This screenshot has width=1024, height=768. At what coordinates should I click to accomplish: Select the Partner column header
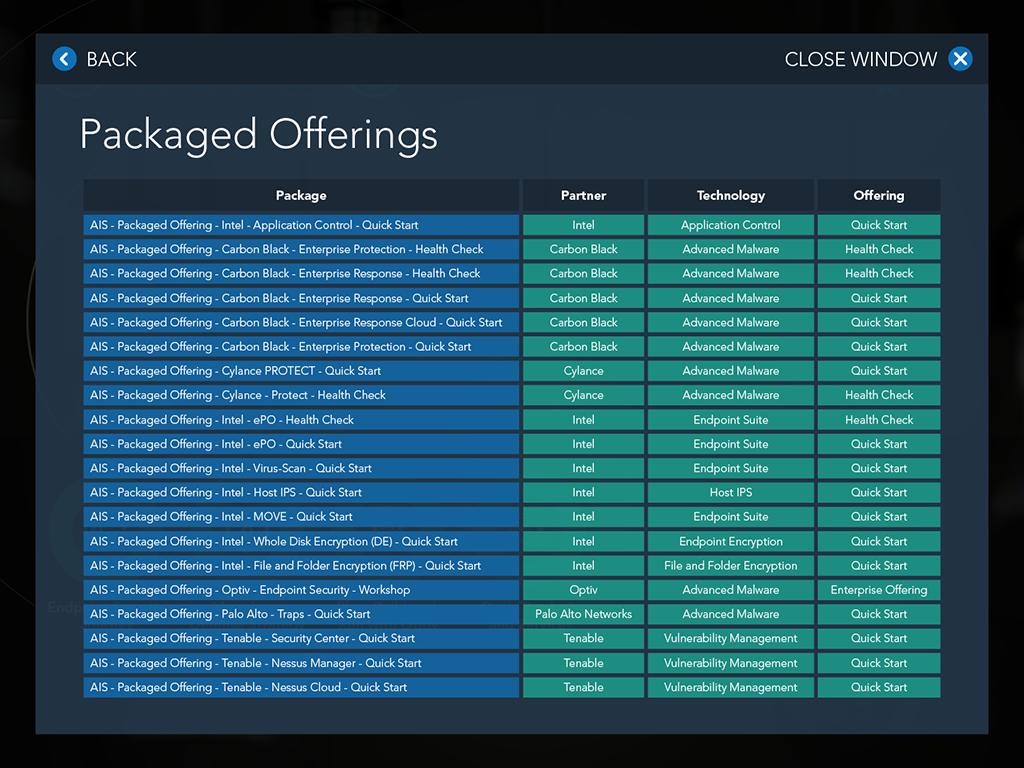[583, 195]
